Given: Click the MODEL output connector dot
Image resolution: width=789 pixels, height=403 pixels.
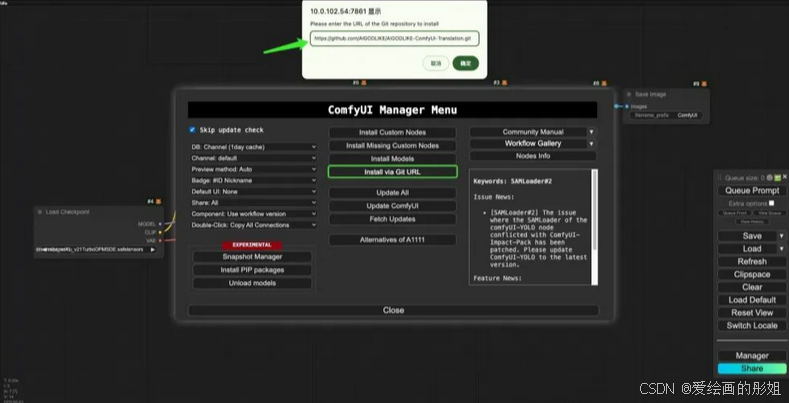Looking at the screenshot, I should click(x=160, y=224).
